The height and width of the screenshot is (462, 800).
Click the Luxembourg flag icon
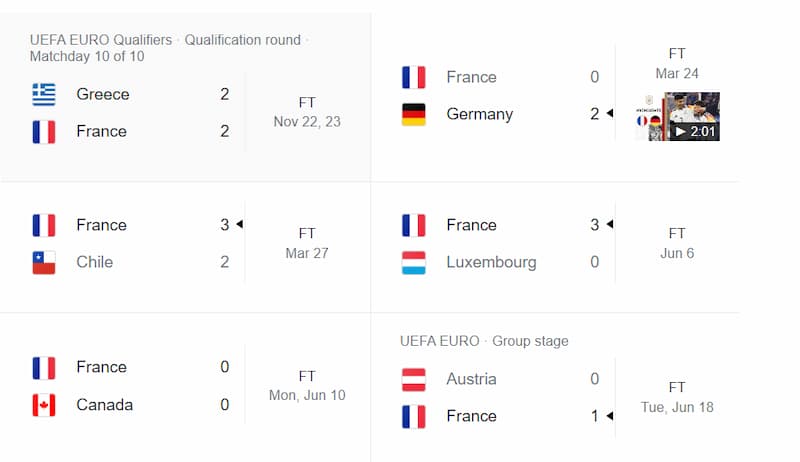(x=414, y=263)
